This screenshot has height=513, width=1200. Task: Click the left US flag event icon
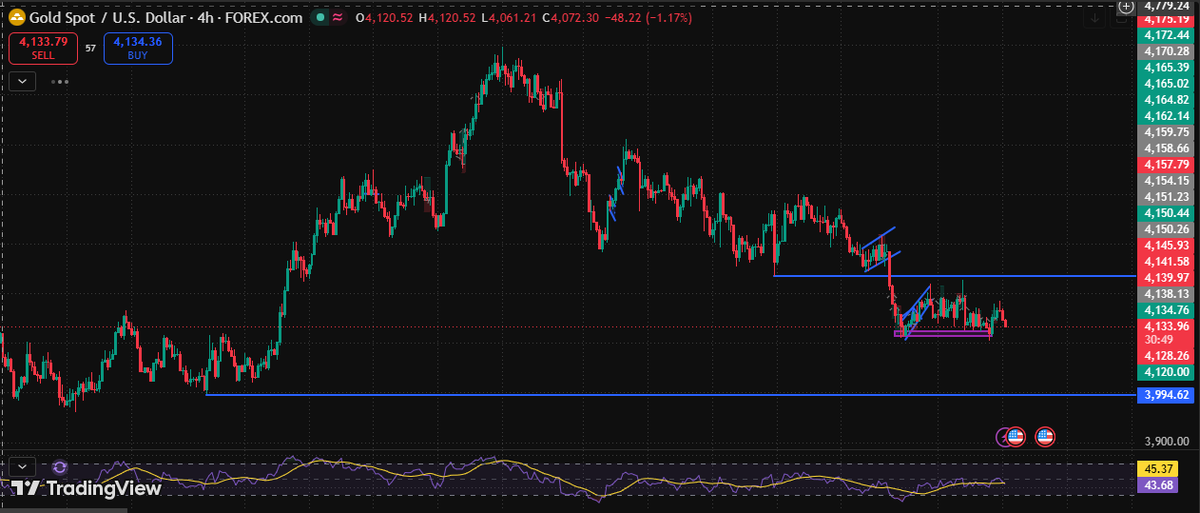(1014, 436)
